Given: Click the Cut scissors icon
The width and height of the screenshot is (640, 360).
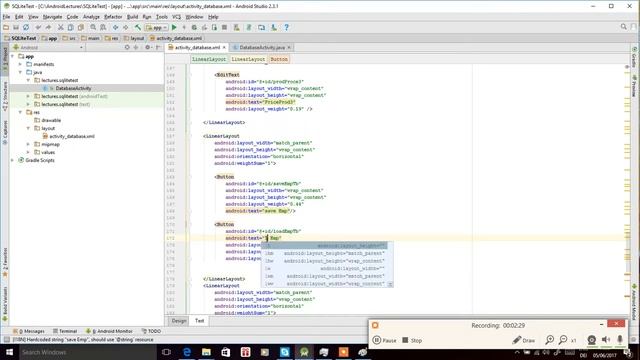Looking at the screenshot, I should click(x=60, y=27).
